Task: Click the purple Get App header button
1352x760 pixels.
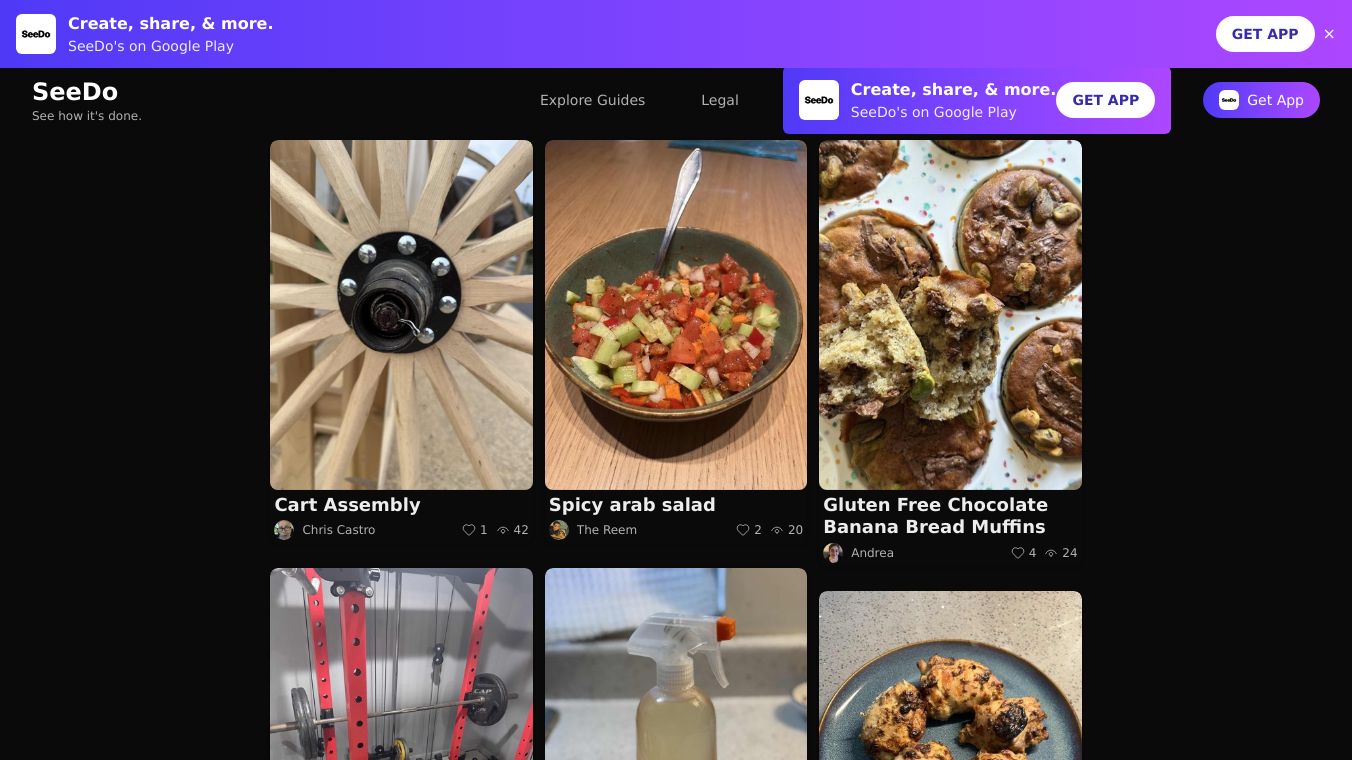Action: [x=1261, y=100]
